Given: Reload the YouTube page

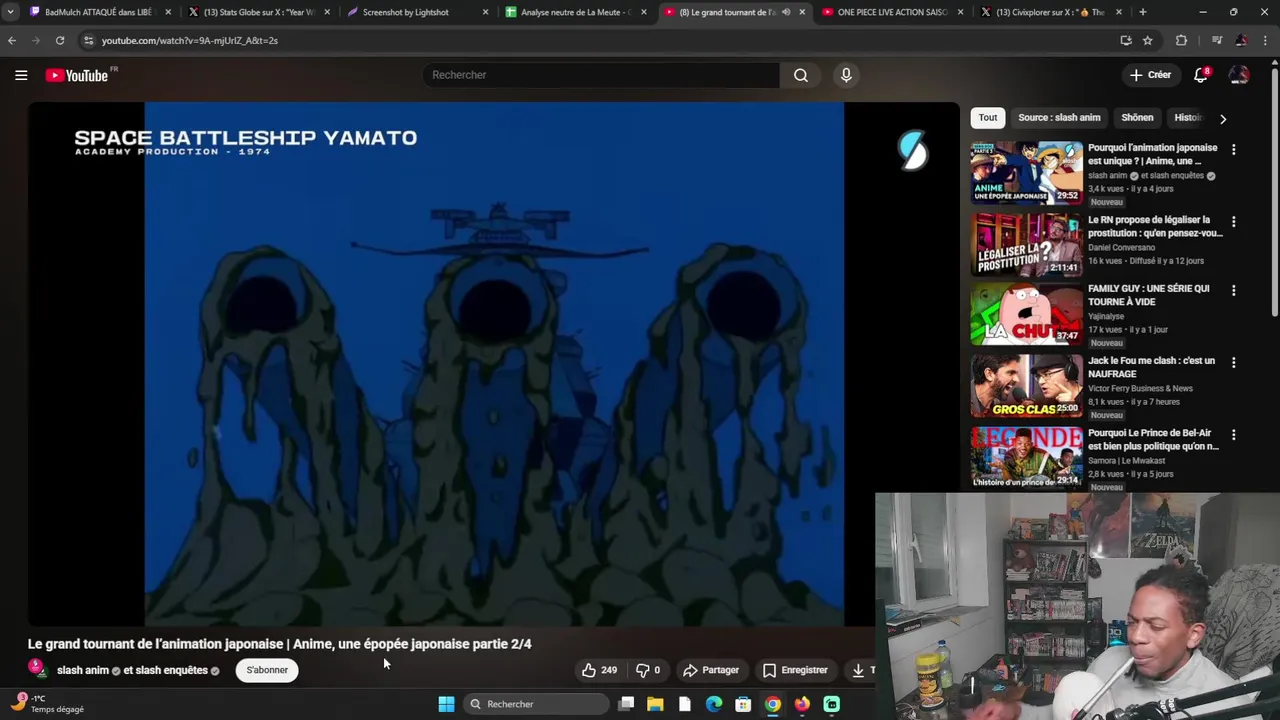Looking at the screenshot, I should 60,40.
